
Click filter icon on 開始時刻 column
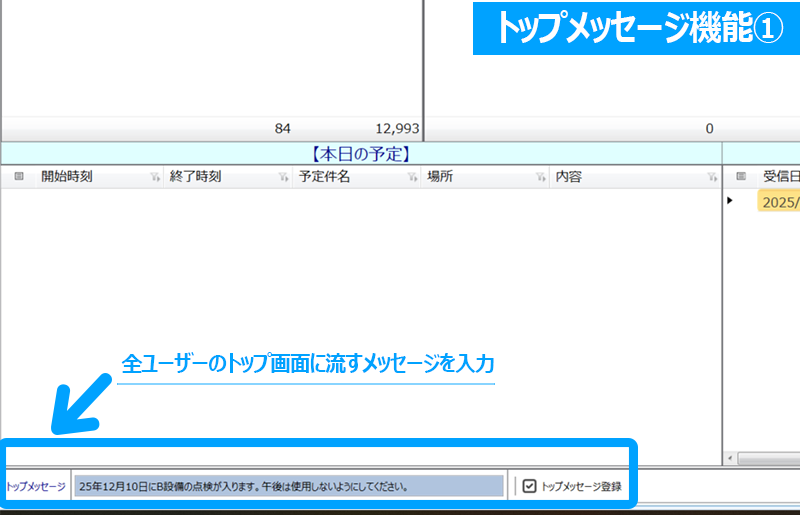click(155, 177)
